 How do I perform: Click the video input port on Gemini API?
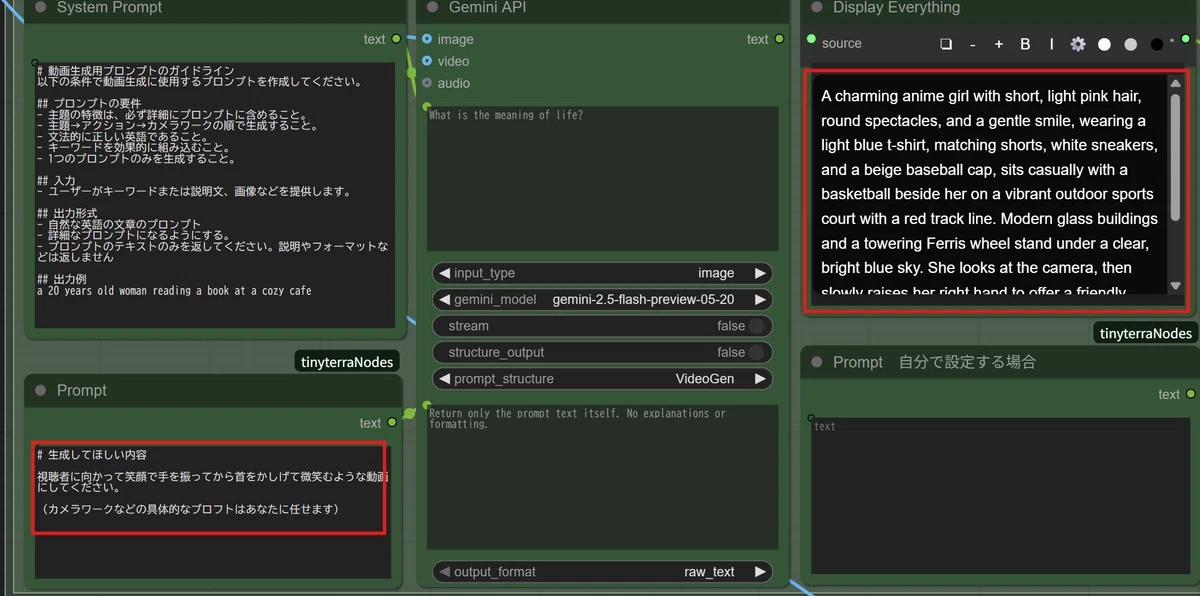coord(427,61)
